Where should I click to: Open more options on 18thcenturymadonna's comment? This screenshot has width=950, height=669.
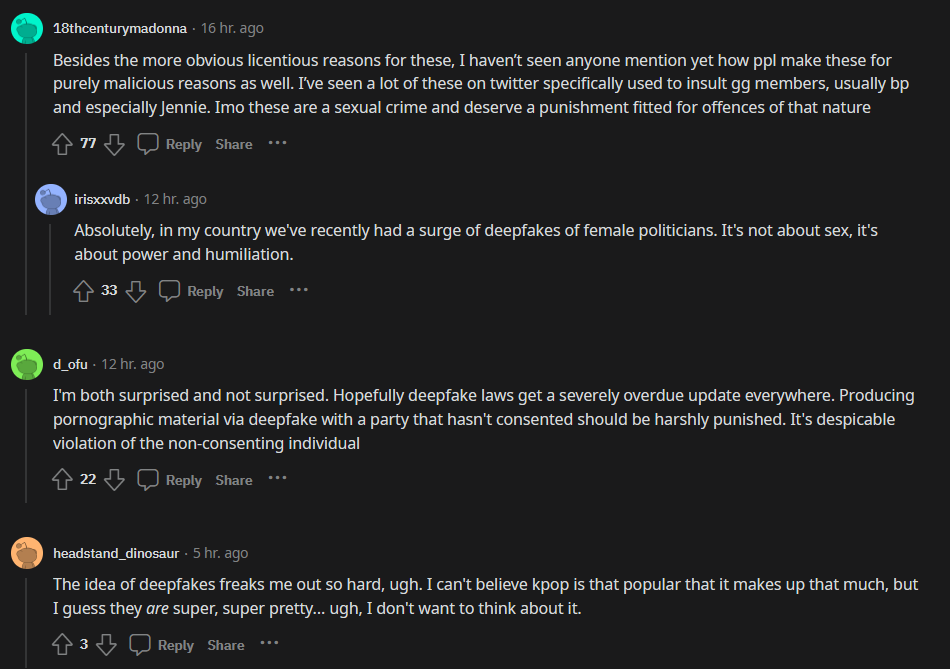277,143
